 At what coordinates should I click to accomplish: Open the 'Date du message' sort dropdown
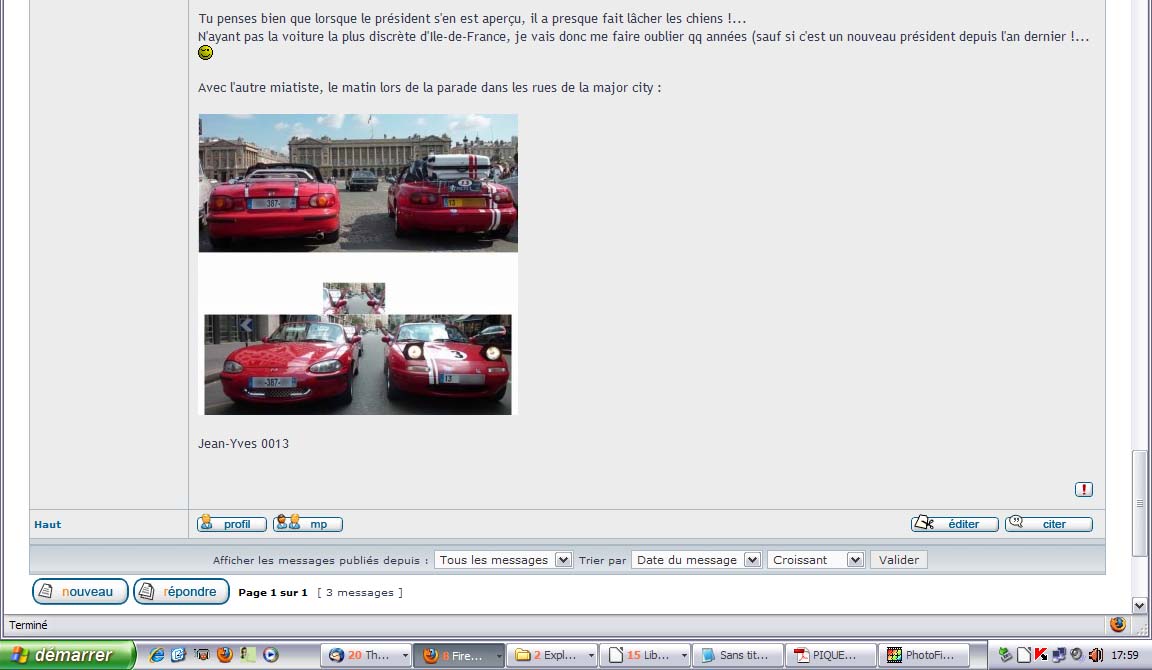coord(696,560)
